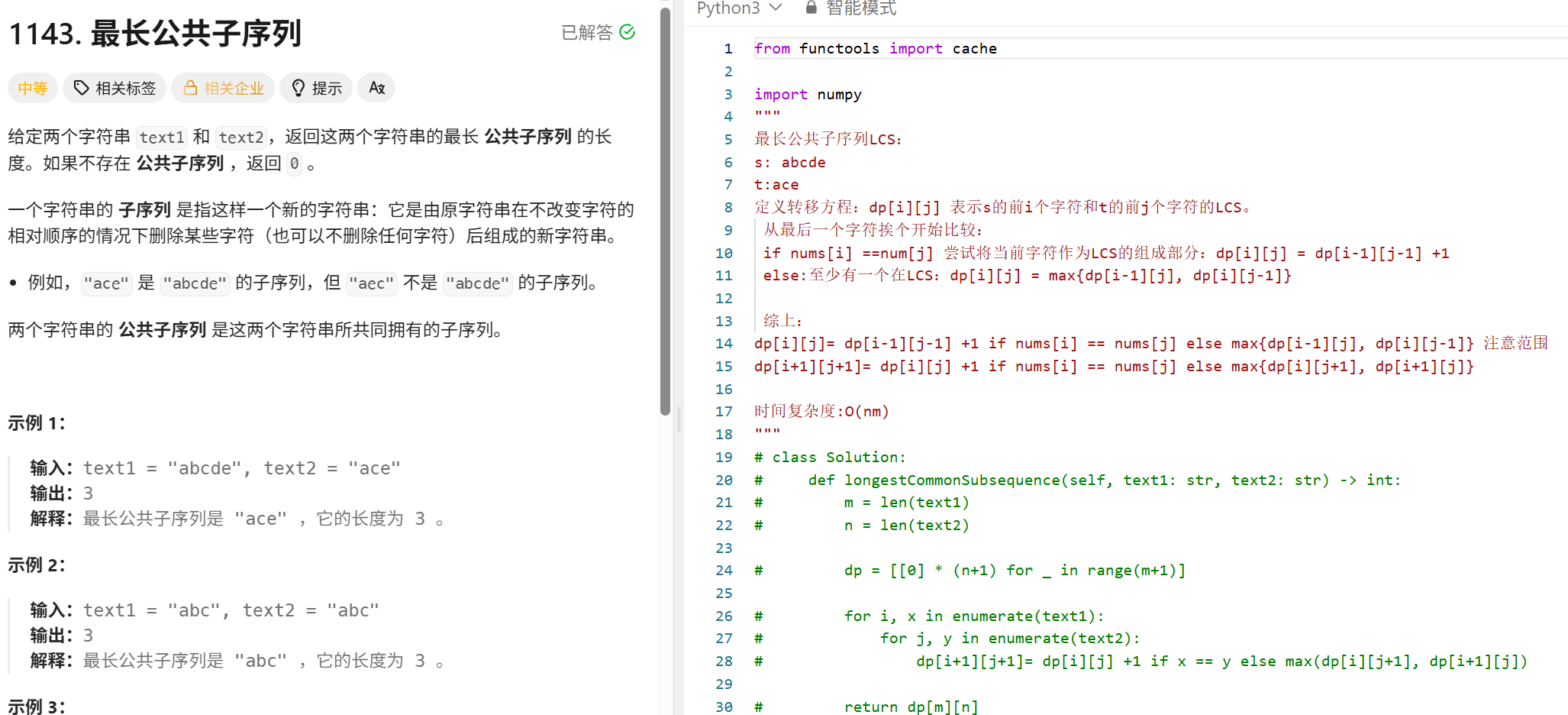The height and width of the screenshot is (715, 1568).
Task: Click the line 'for j, y in enumerate(text2):'
Action: (x=1010, y=638)
